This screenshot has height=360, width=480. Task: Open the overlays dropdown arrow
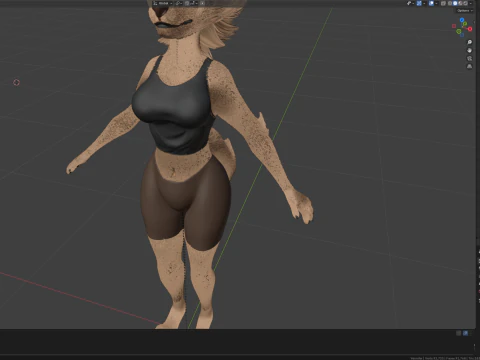(436, 3)
